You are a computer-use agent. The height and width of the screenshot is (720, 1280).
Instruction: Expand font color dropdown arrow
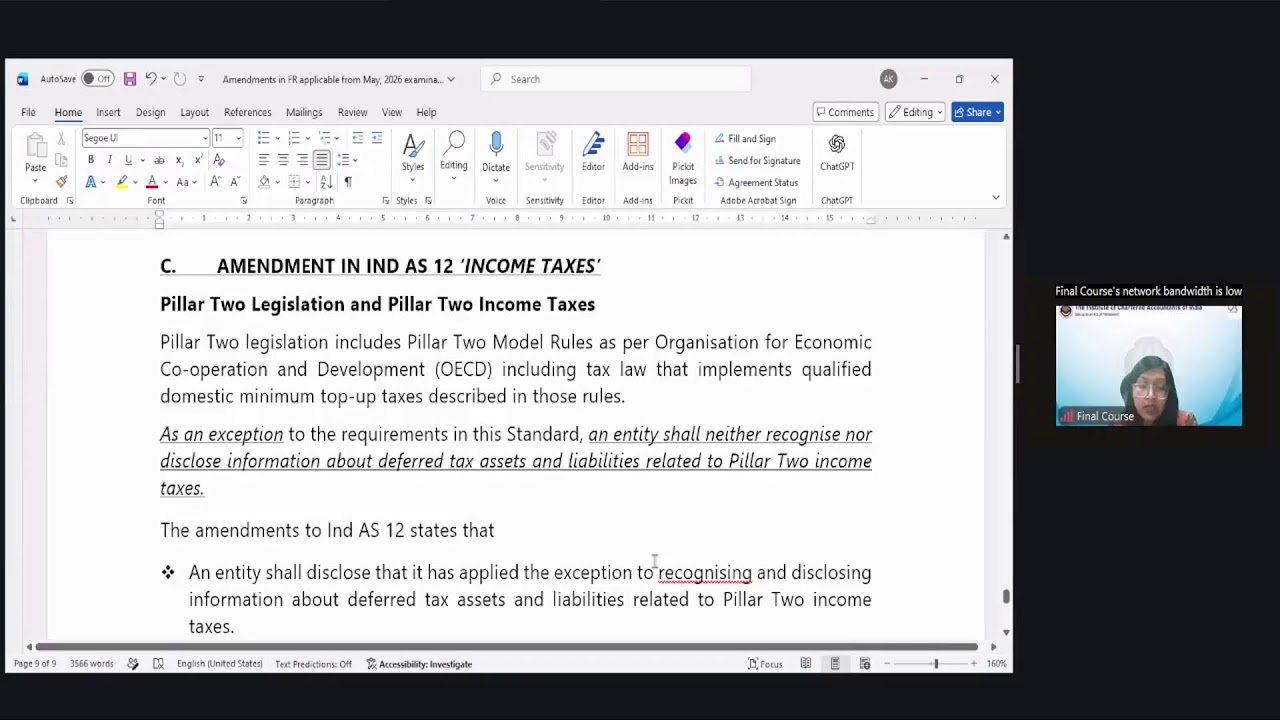pyautogui.click(x=165, y=182)
